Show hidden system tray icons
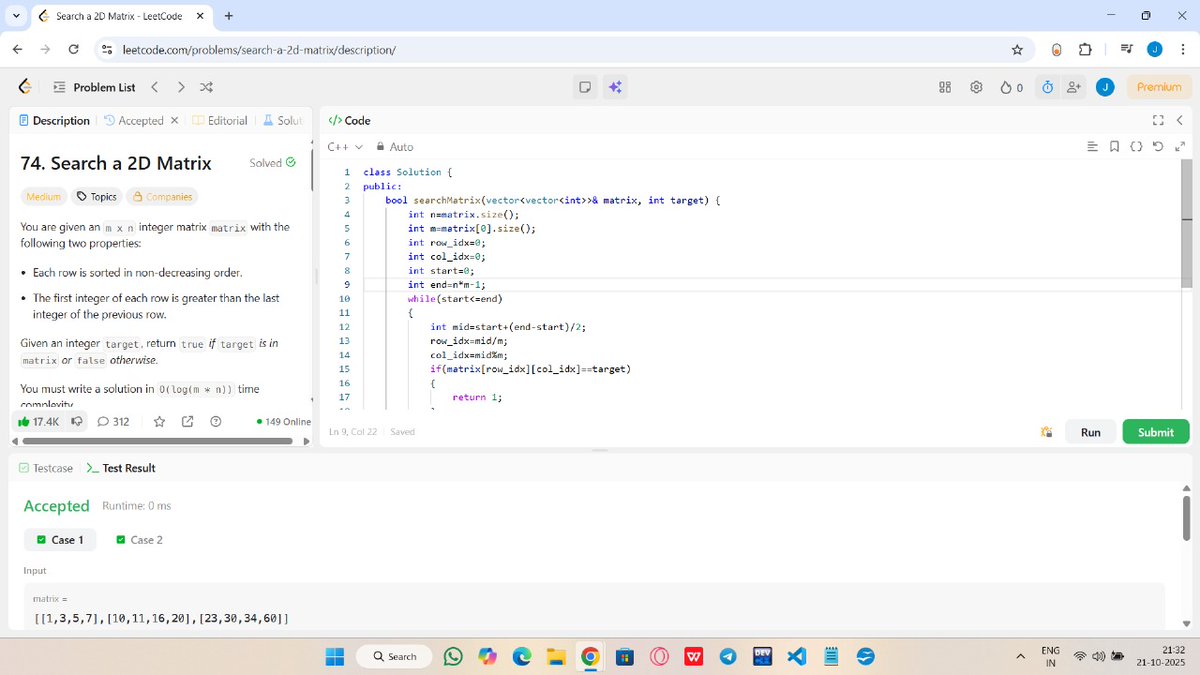This screenshot has width=1200, height=675. (x=1021, y=657)
